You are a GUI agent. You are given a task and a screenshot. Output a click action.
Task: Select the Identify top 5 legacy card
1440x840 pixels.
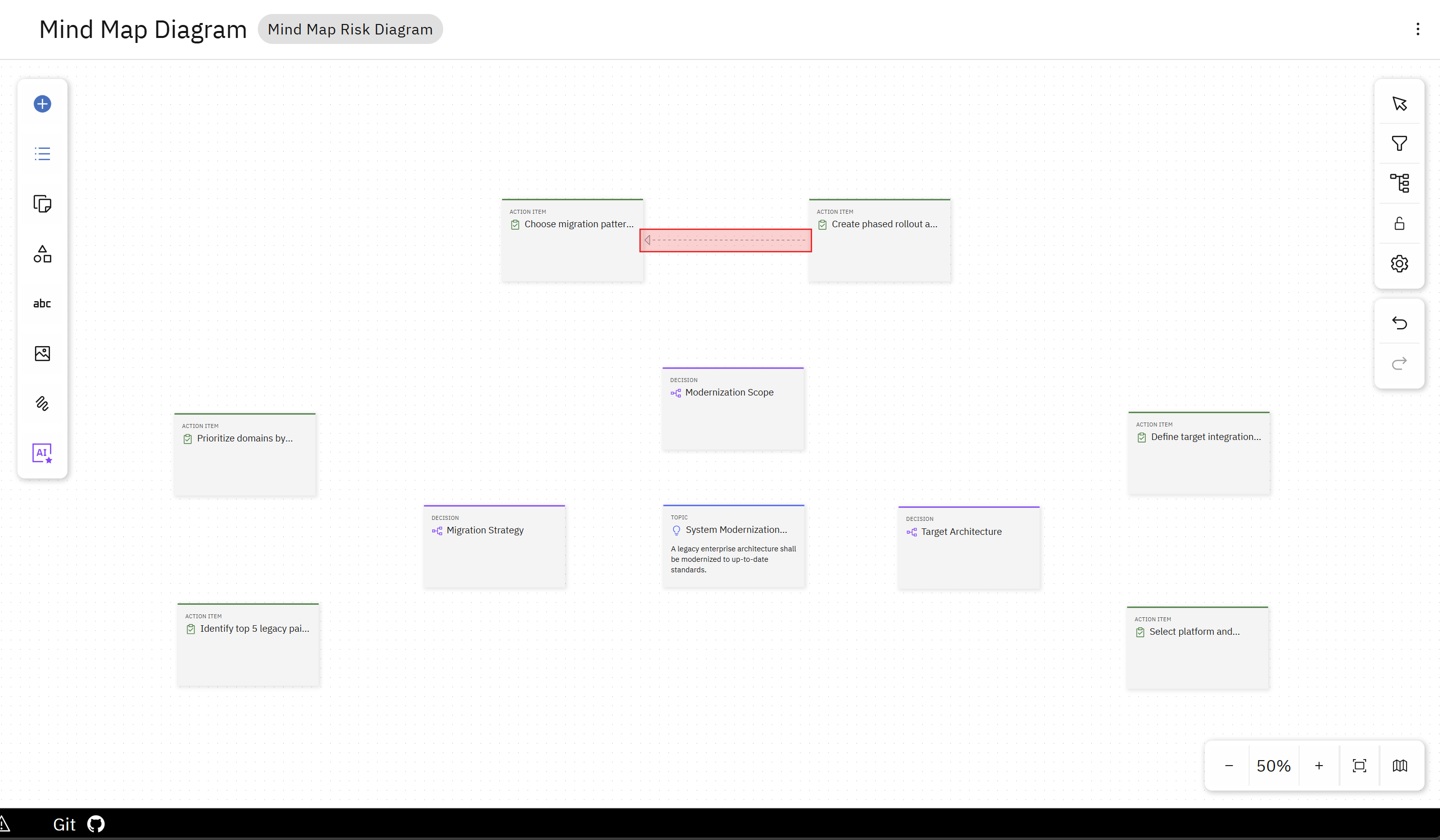(x=248, y=644)
